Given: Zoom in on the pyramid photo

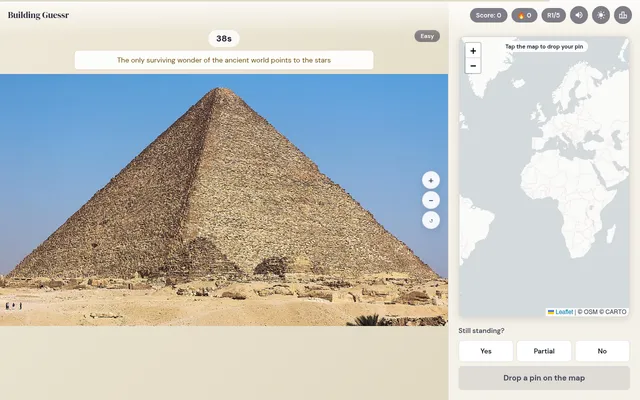Looking at the screenshot, I should coord(431,180).
